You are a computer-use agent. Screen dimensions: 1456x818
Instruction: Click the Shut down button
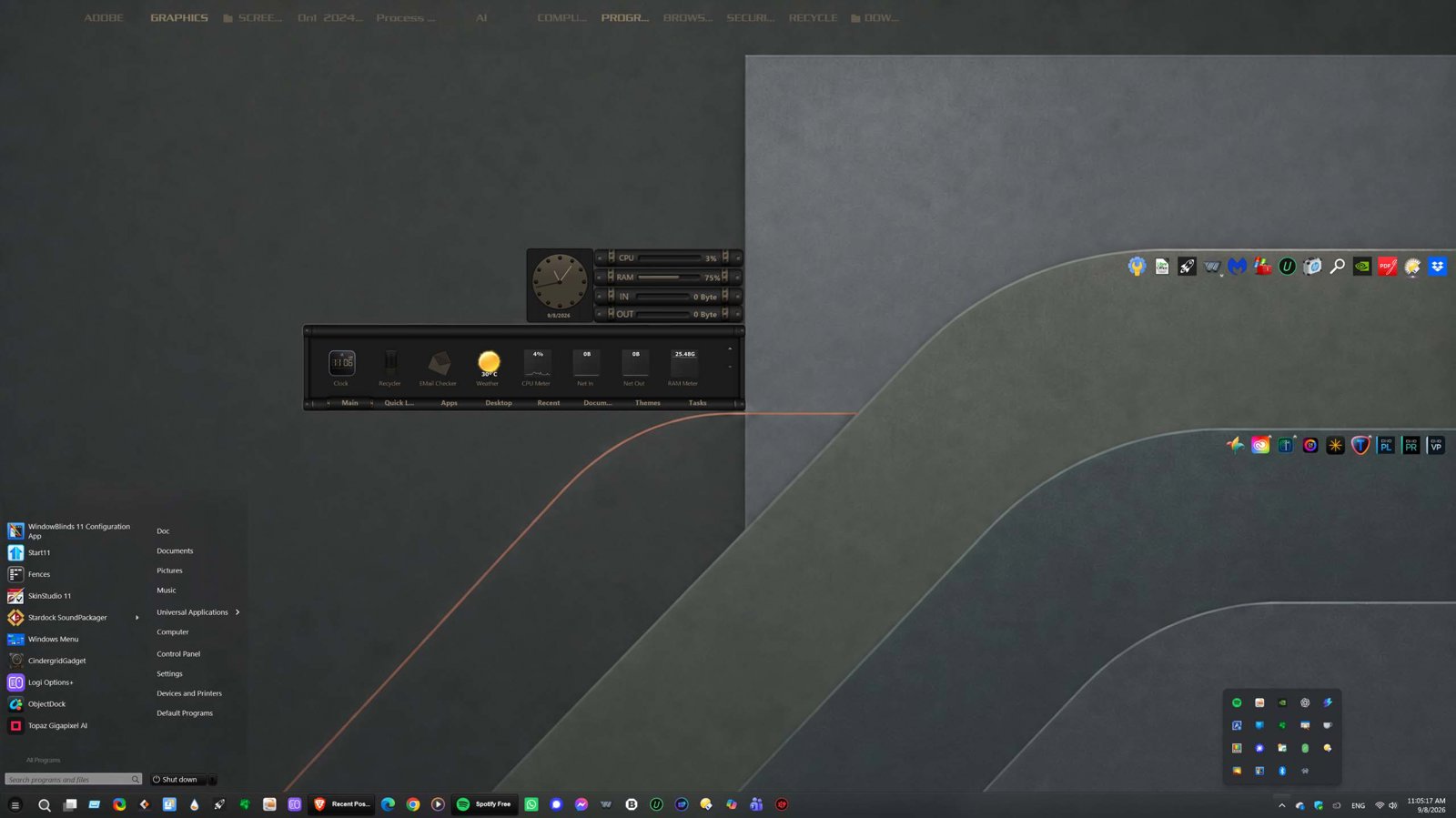[178, 780]
